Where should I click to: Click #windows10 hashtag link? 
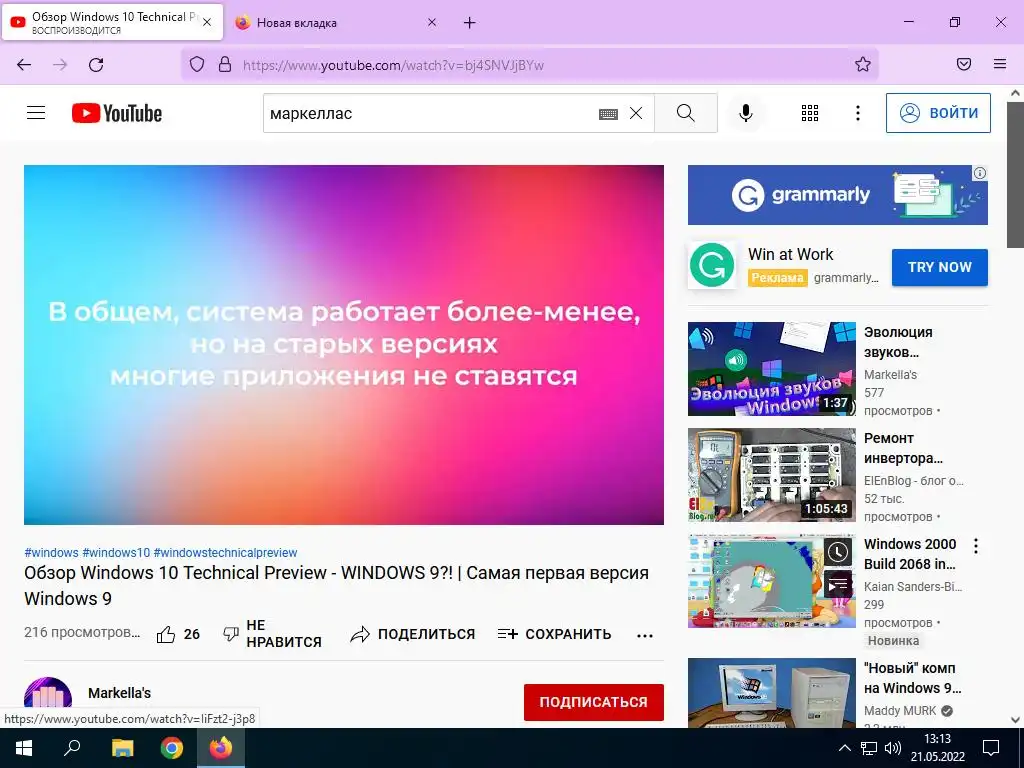click(116, 552)
